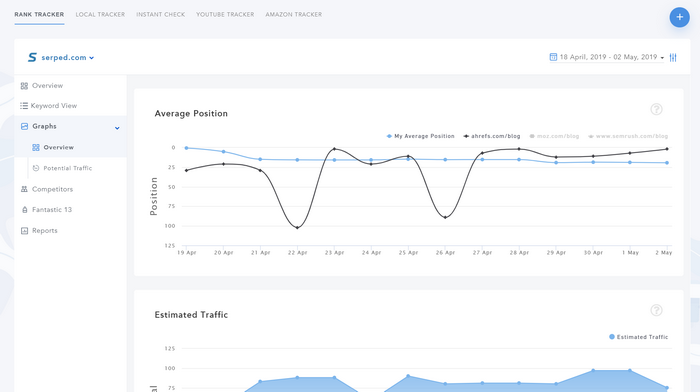700x392 pixels.
Task: Click the Reports chart icon
Action: pos(24,231)
